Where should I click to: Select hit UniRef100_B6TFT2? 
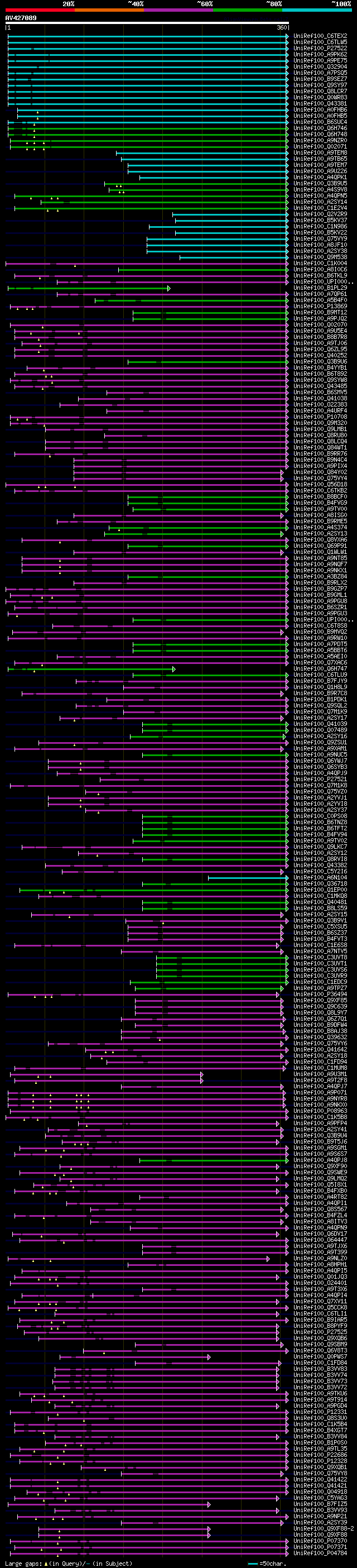coord(321,829)
